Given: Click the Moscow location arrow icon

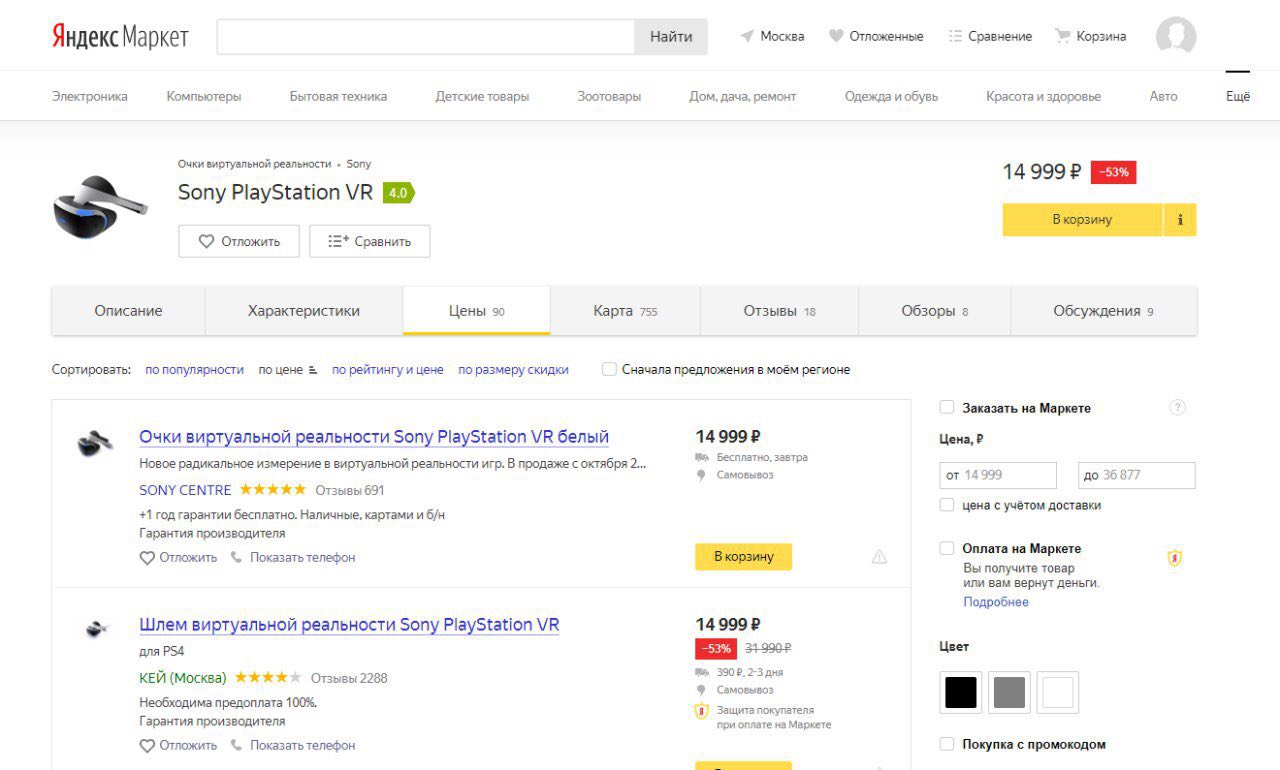Looking at the screenshot, I should pyautogui.click(x=747, y=36).
